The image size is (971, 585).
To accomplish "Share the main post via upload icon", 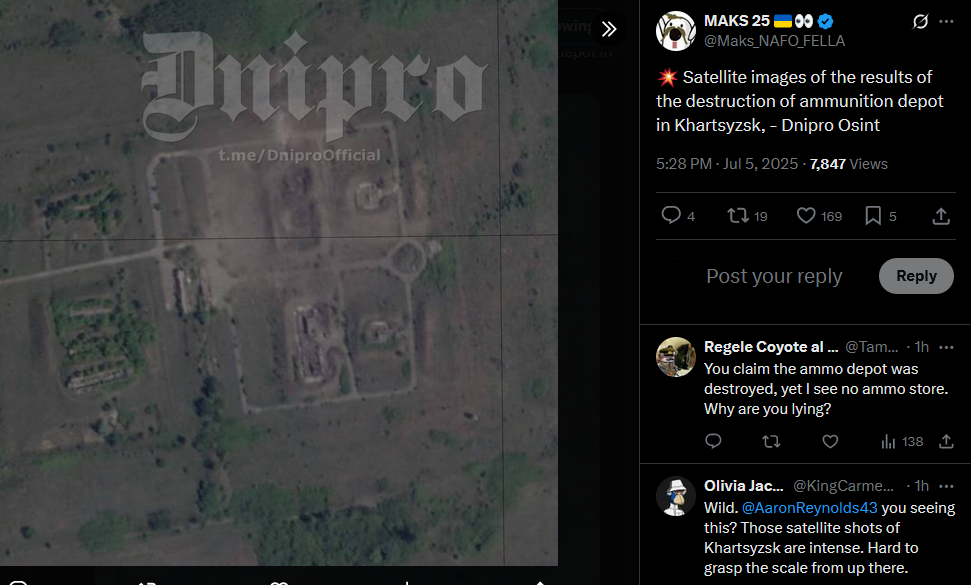I will click(x=941, y=215).
